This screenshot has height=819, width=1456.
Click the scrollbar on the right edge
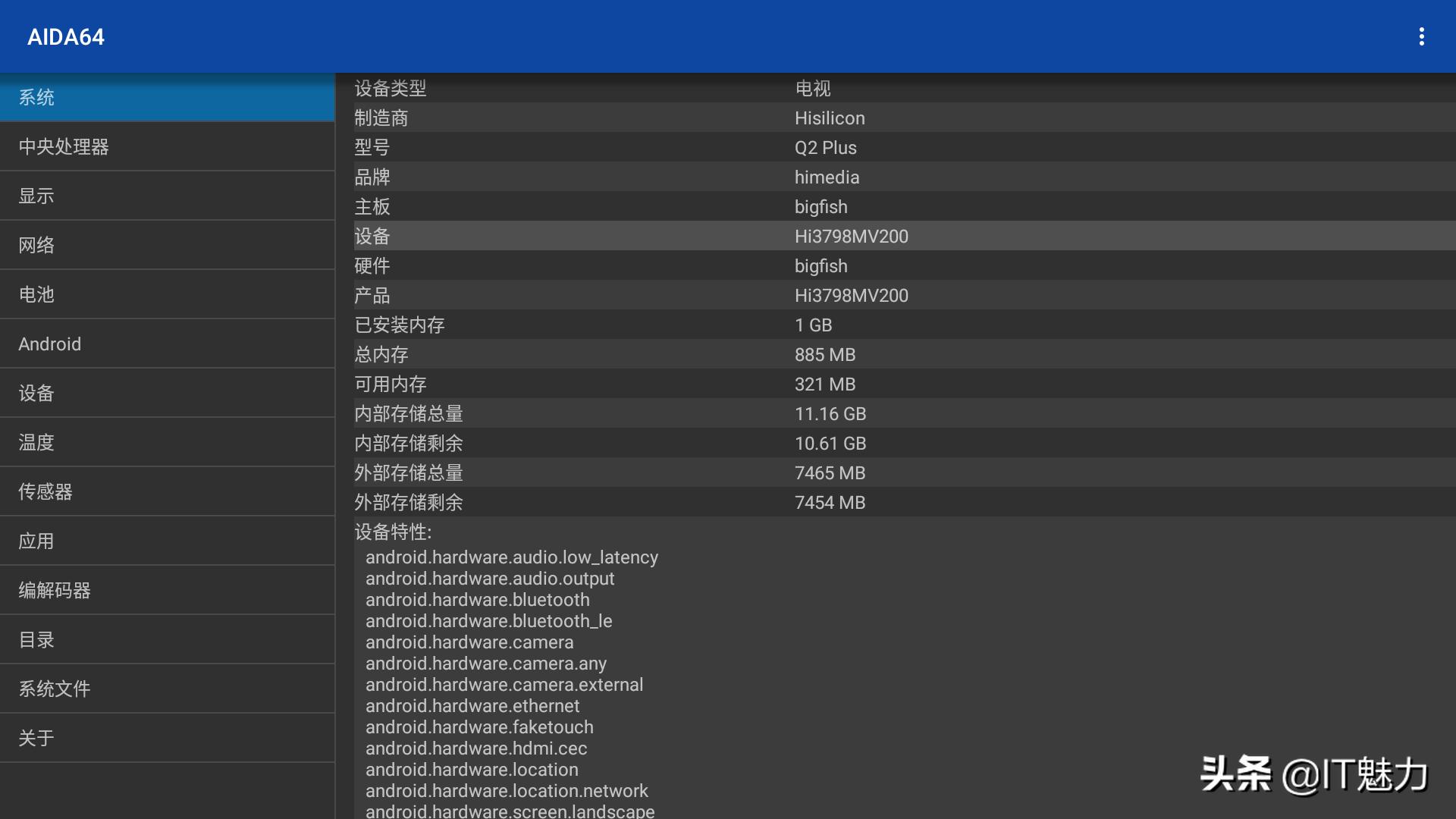point(1451,227)
